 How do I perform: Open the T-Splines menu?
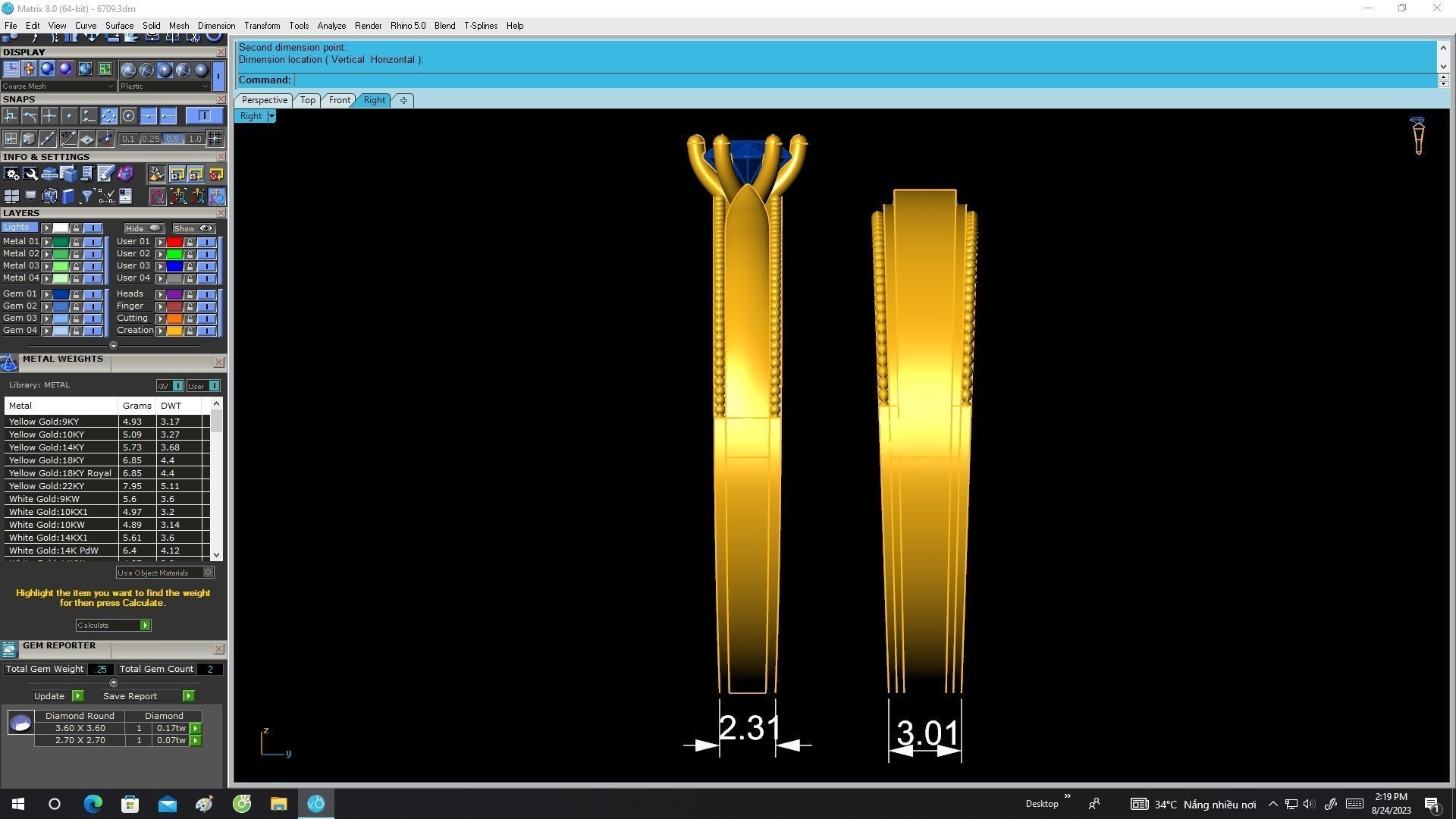(x=480, y=26)
